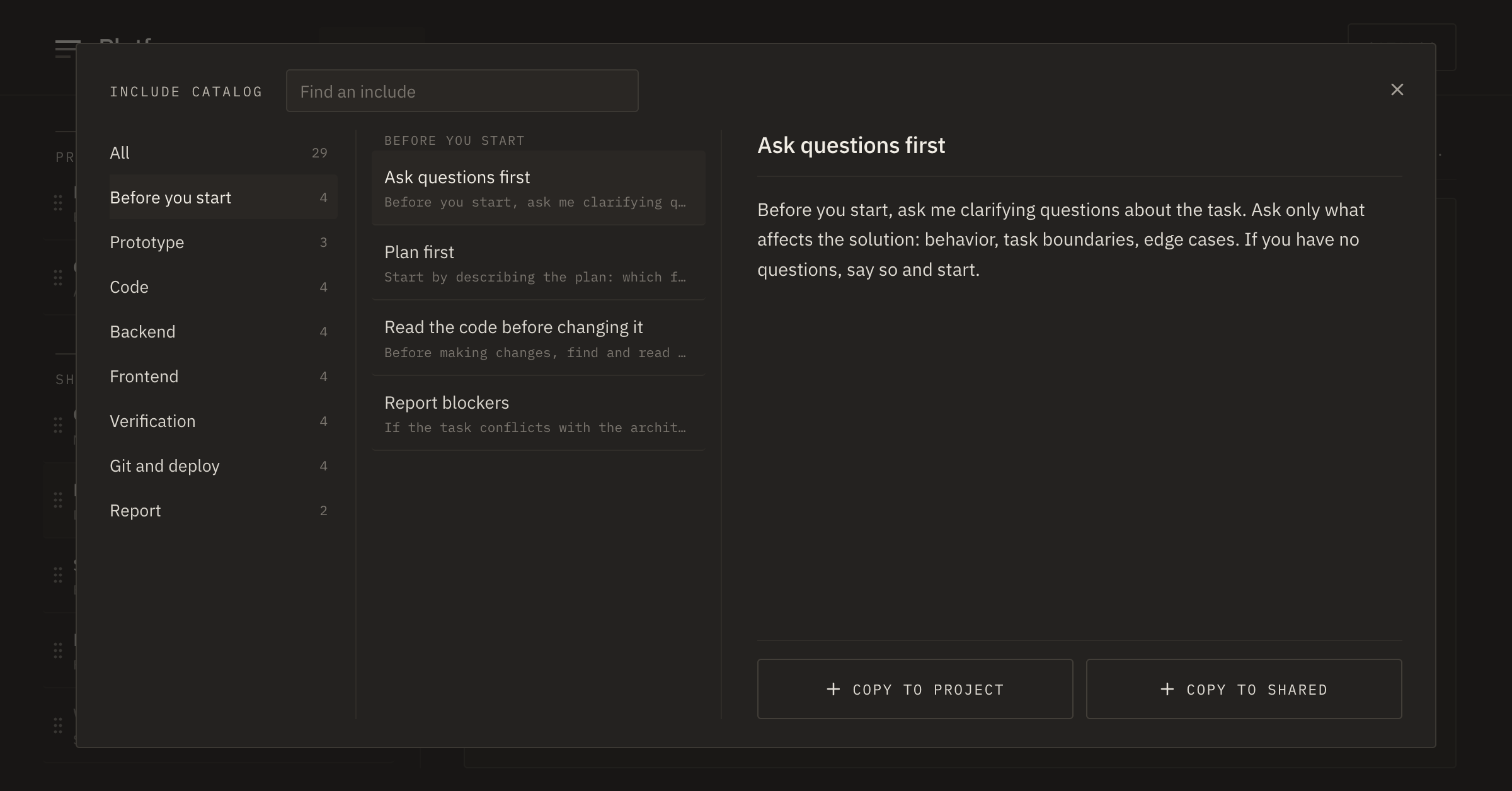Select the Ask questions first include
Screen dimensions: 1512x791
(538, 188)
